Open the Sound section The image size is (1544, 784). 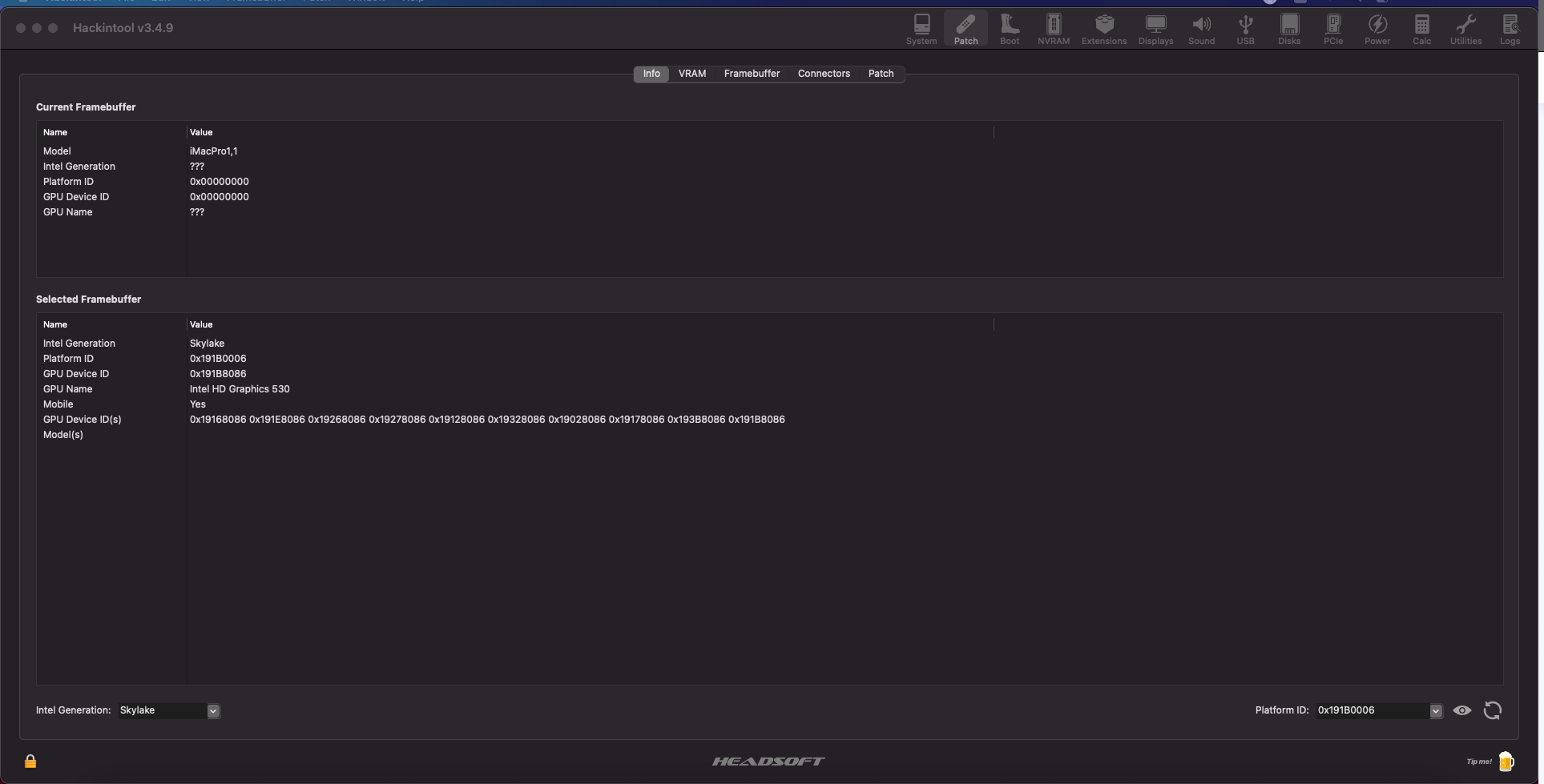(1201, 30)
